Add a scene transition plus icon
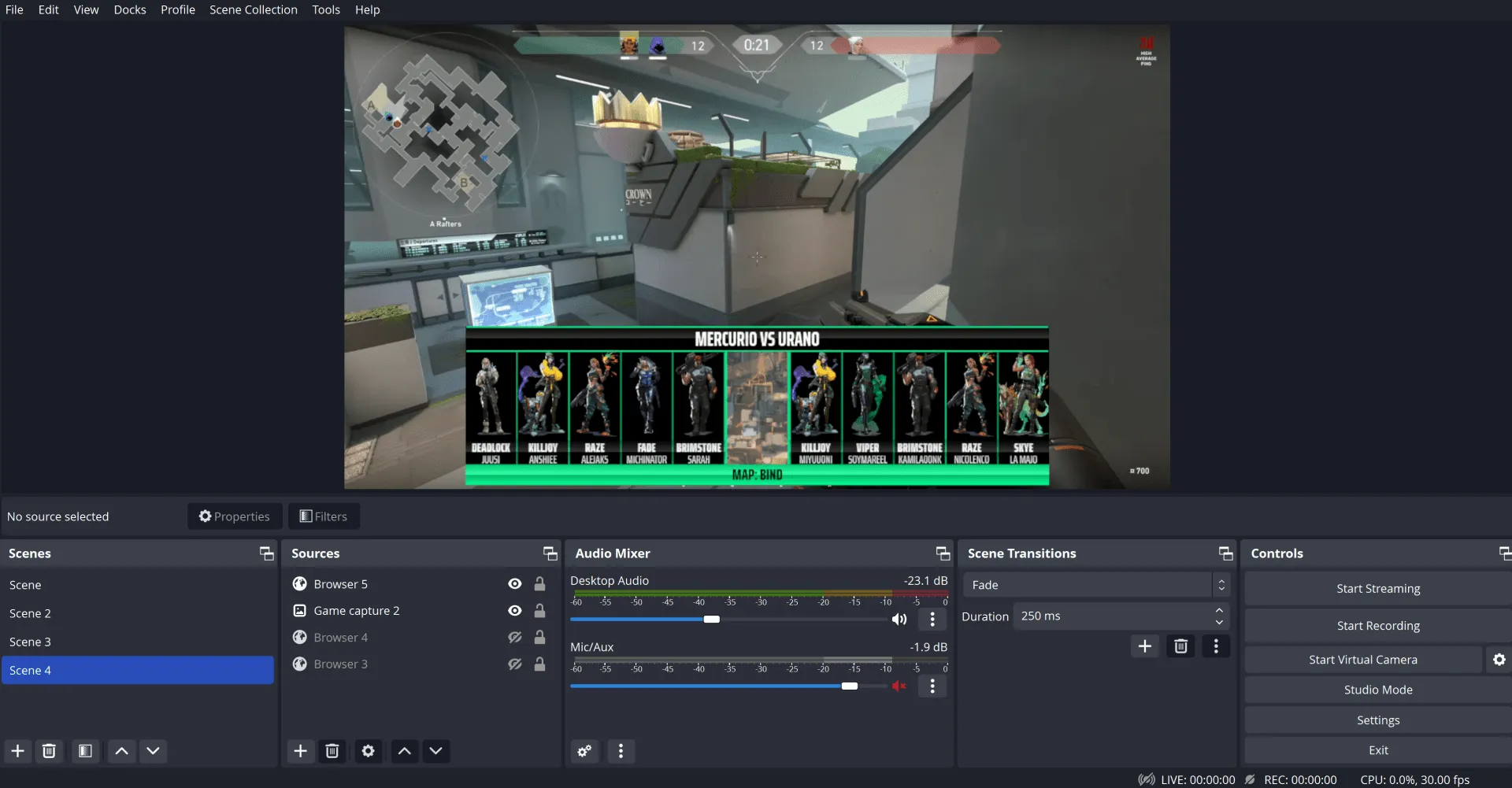Screen dimensions: 1512x788 (x=1145, y=646)
